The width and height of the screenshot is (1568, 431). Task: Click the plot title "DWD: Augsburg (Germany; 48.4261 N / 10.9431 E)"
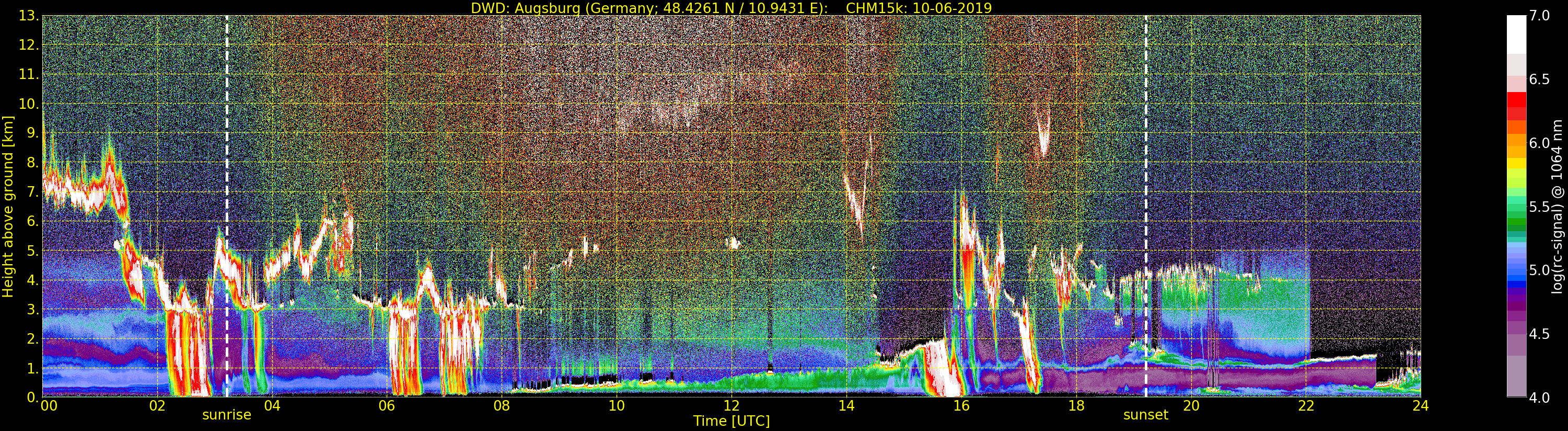coord(649,8)
